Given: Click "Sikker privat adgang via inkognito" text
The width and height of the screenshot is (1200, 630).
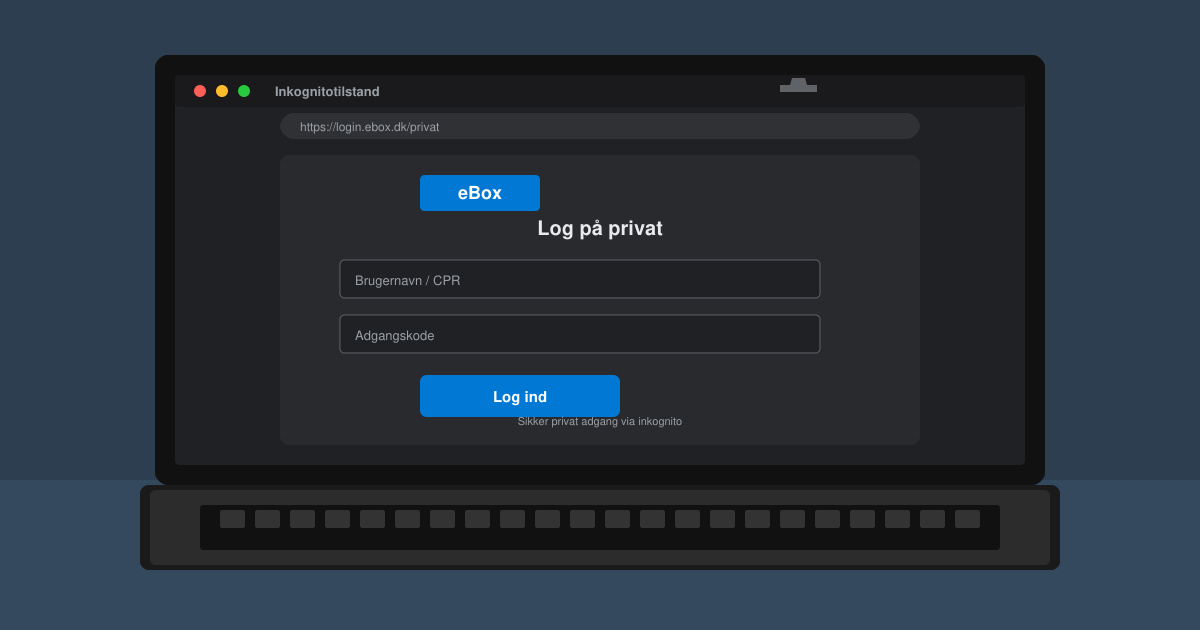Looking at the screenshot, I should click(x=600, y=421).
